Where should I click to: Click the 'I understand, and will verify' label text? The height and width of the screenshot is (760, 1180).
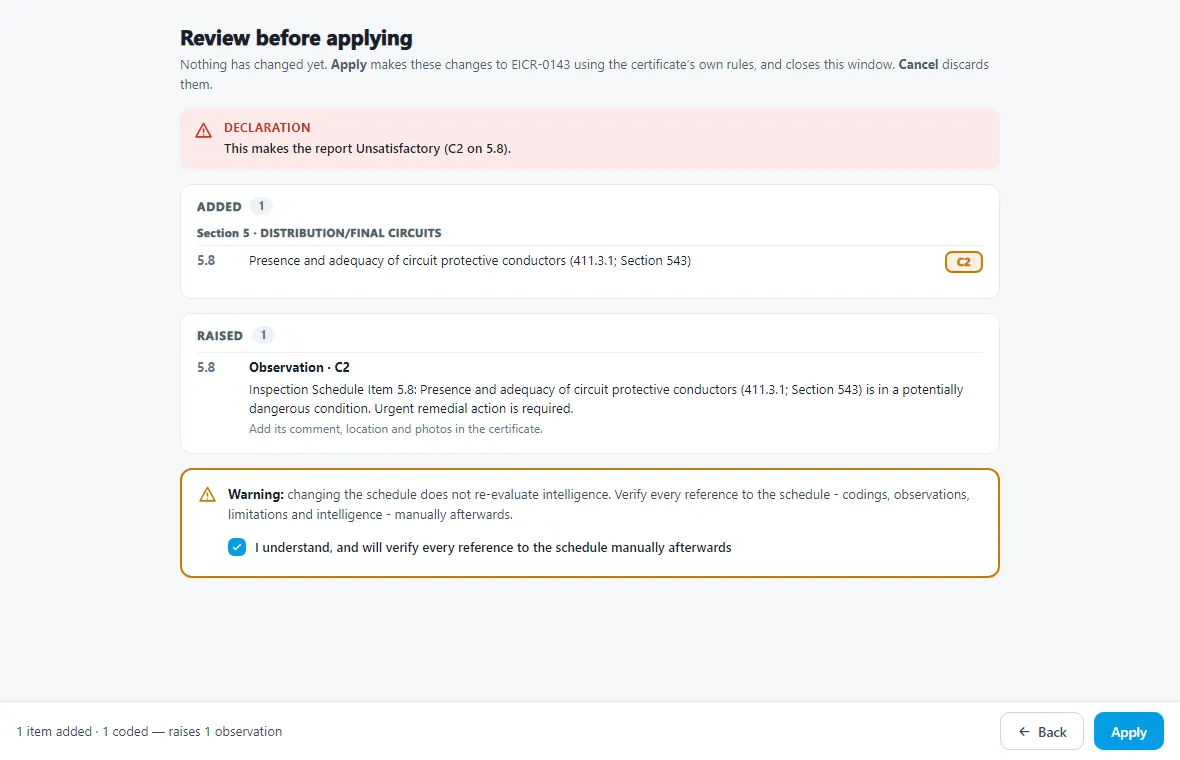click(x=493, y=548)
